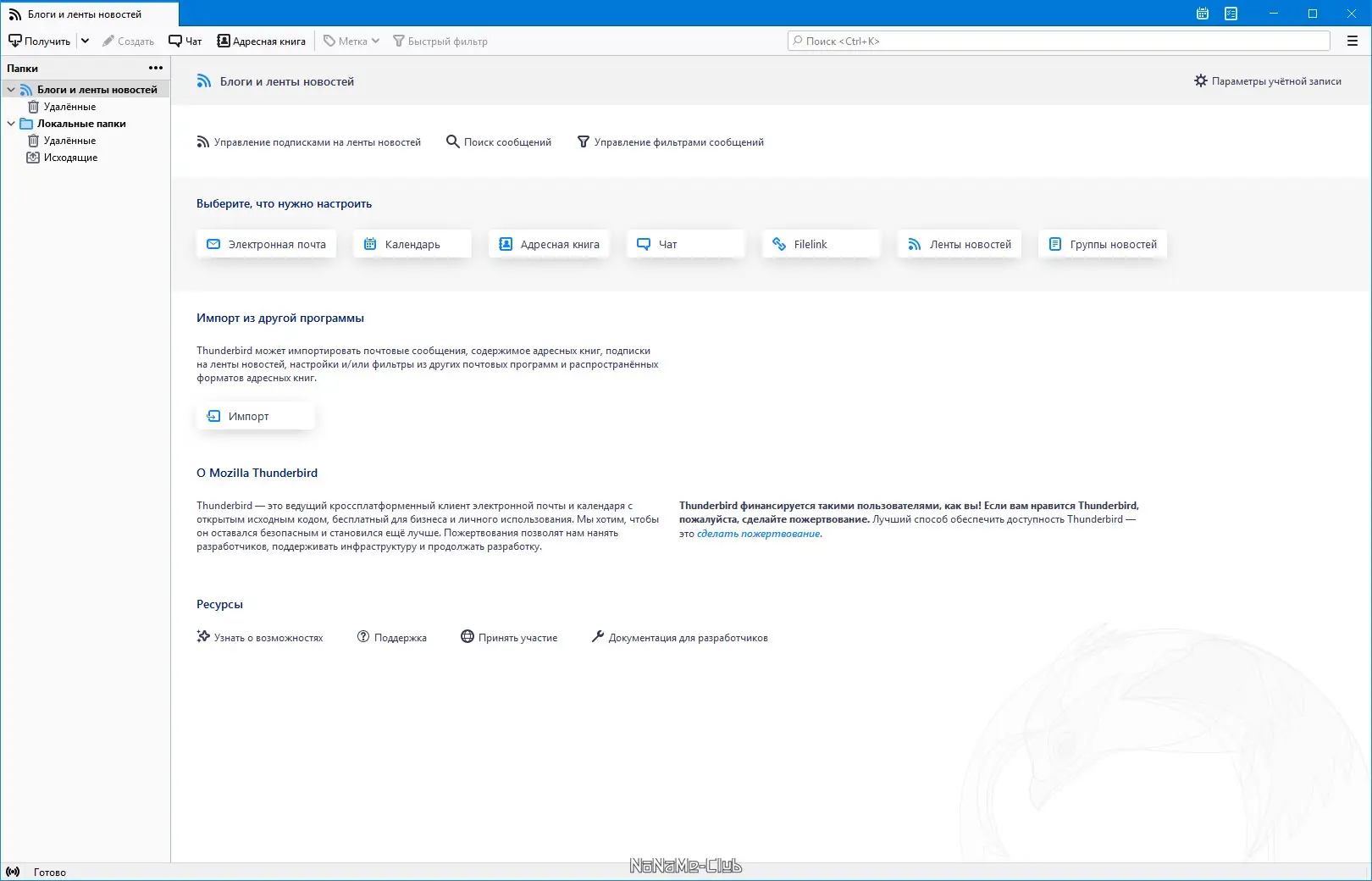
Task: Click the wrench icon for developer documentation
Action: point(598,637)
